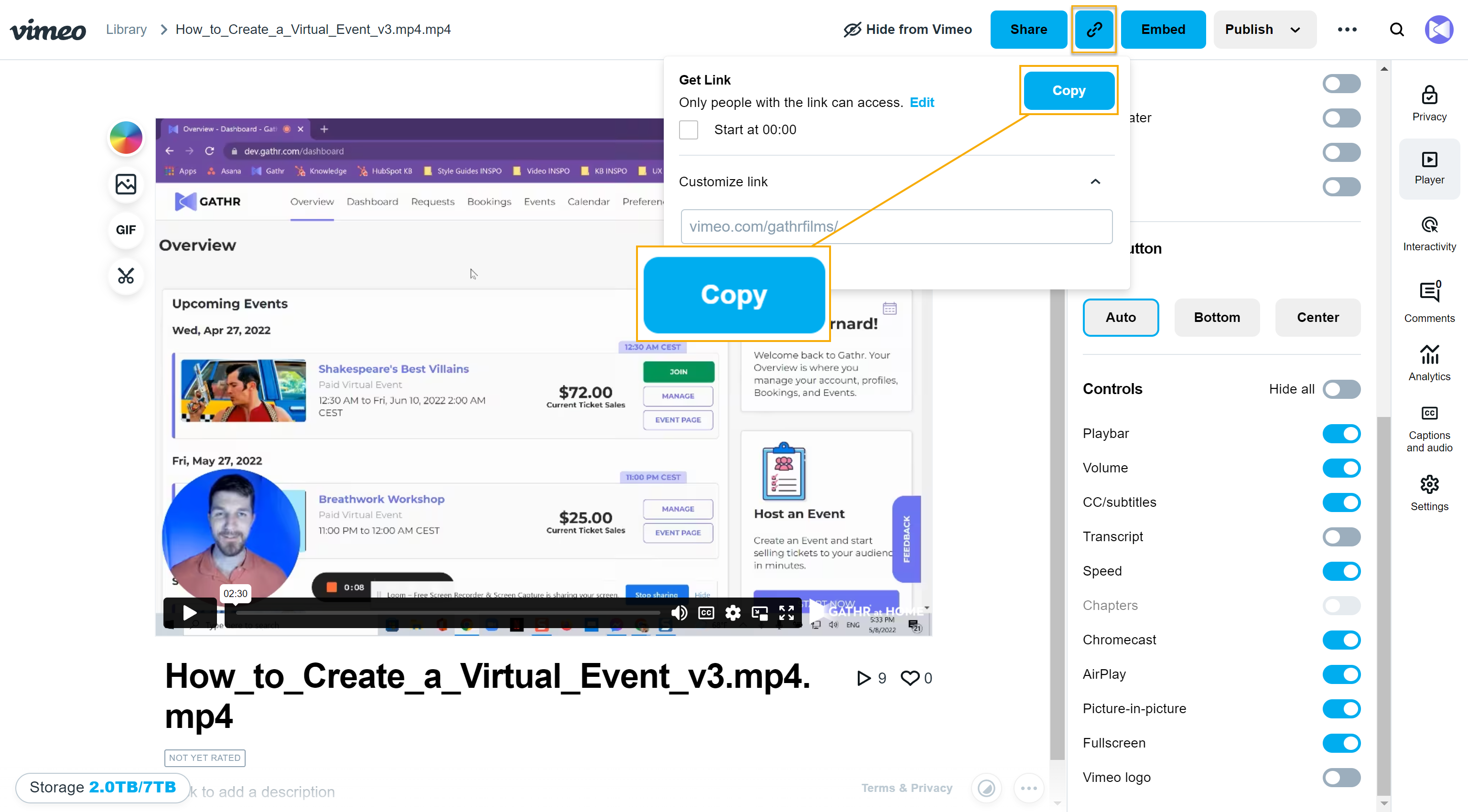Click the copy link chain icon
The width and height of the screenshot is (1468, 812).
point(1093,30)
